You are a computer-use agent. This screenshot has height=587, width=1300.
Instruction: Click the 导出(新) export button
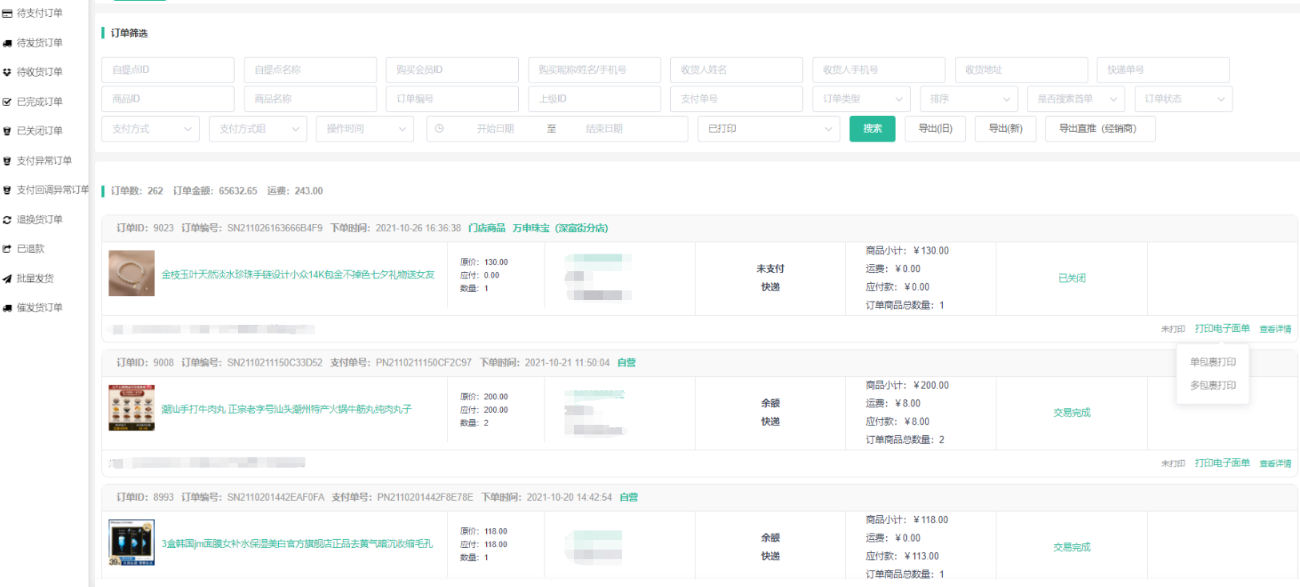[x=1005, y=129]
